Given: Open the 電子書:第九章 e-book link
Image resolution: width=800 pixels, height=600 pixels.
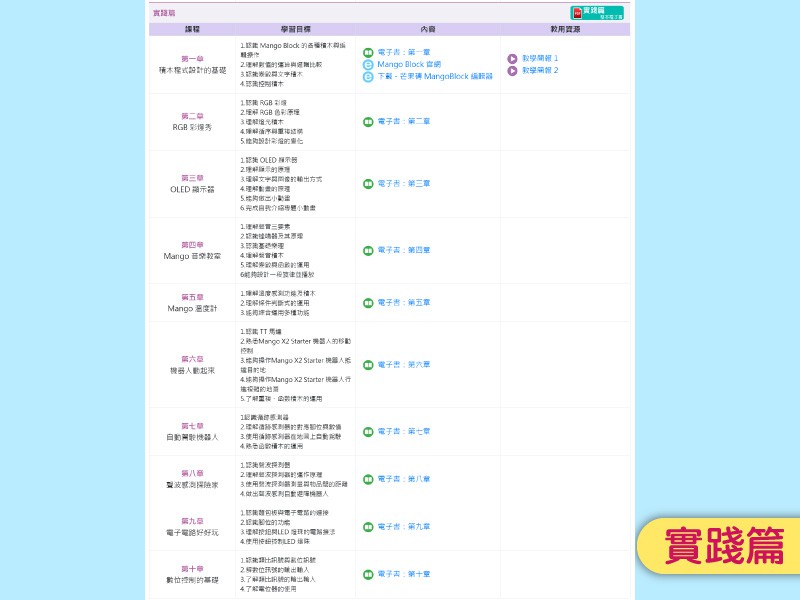Looking at the screenshot, I should pos(404,527).
